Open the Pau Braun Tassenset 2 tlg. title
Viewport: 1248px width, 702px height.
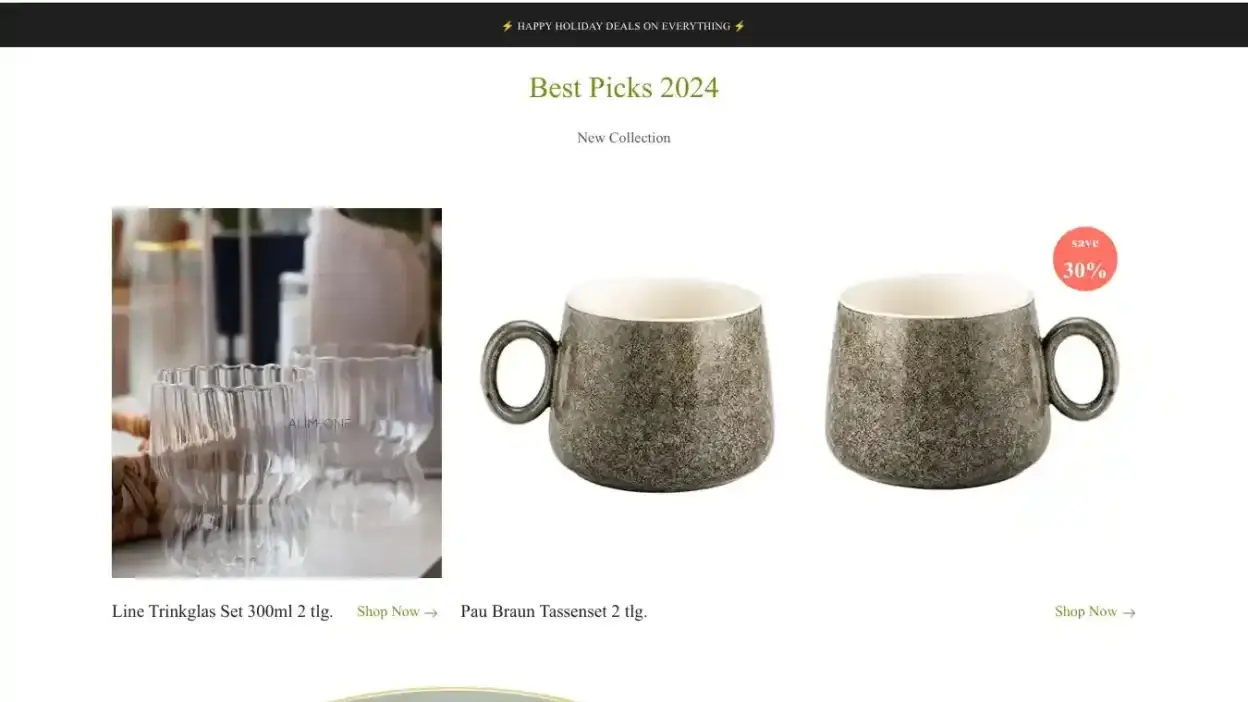point(554,611)
